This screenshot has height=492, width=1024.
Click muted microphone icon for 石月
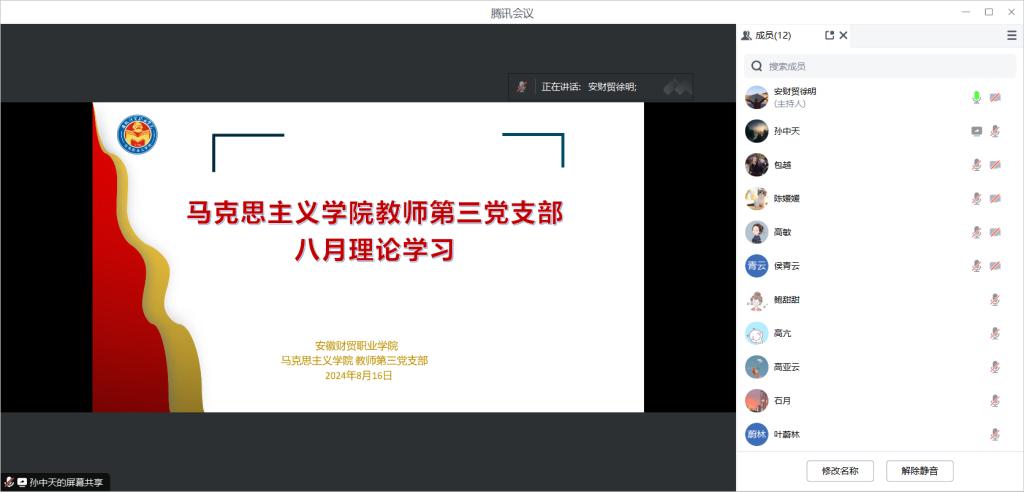[995, 401]
